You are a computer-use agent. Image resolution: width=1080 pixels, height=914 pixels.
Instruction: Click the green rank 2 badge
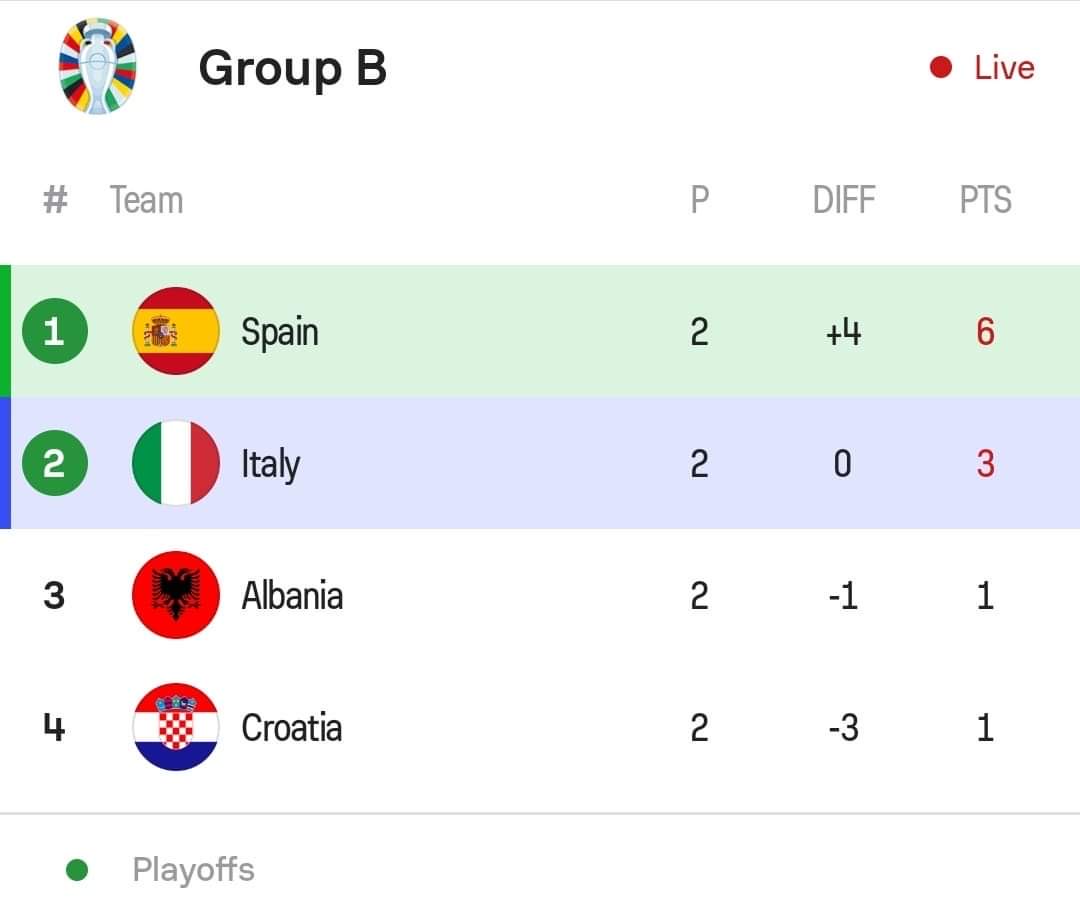54,463
